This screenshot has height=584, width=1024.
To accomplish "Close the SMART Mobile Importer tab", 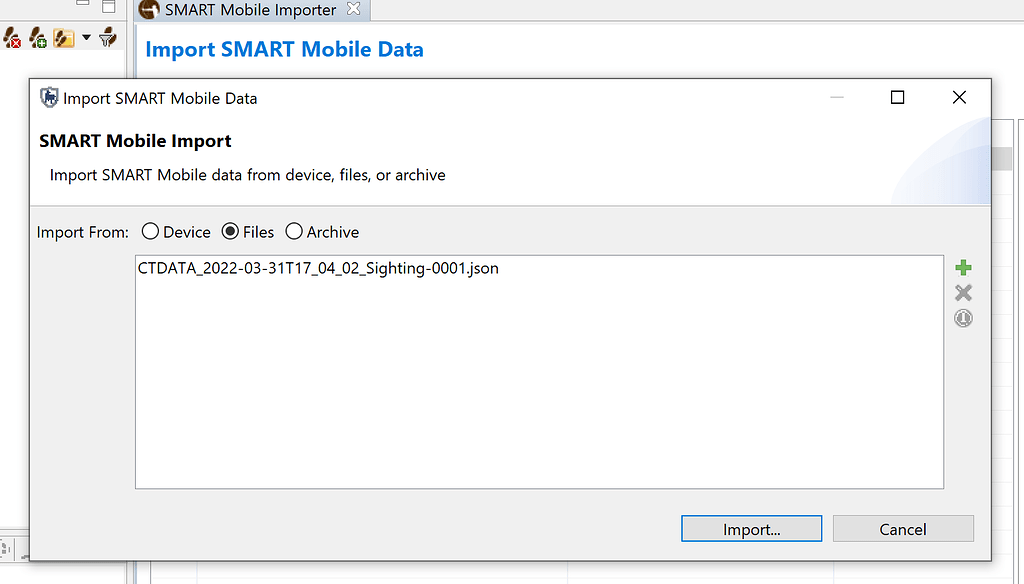I will [x=353, y=8].
